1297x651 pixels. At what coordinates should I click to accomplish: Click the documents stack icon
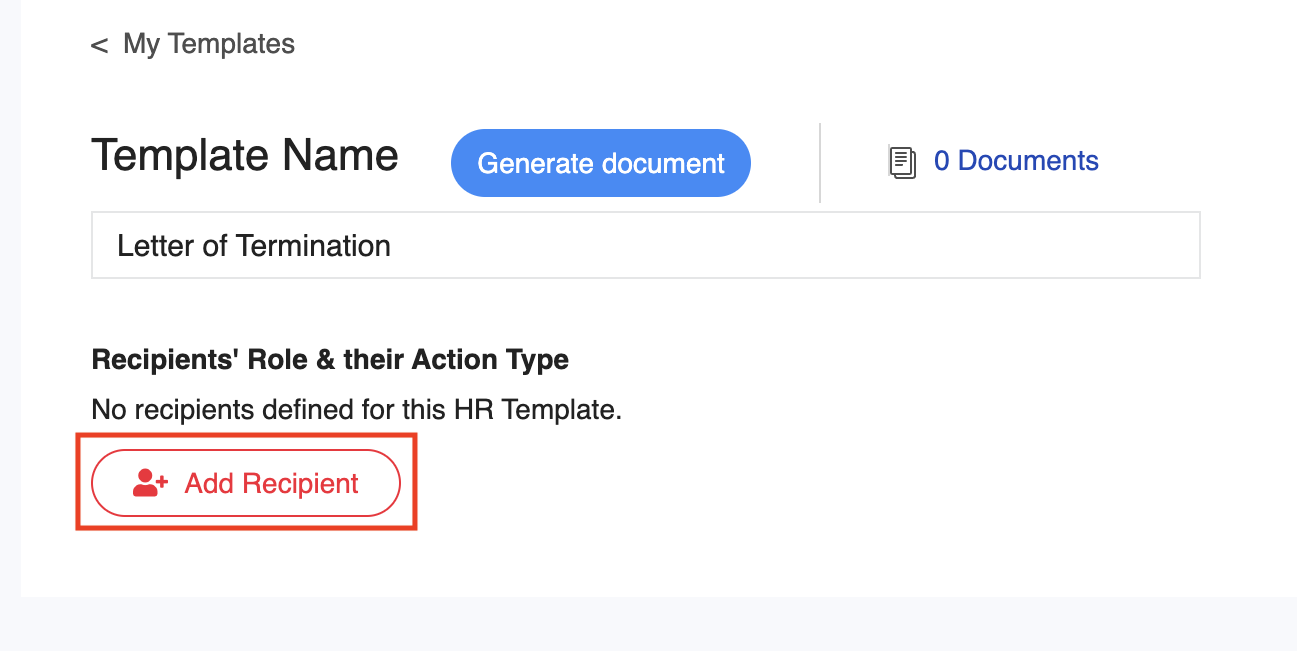(x=902, y=162)
